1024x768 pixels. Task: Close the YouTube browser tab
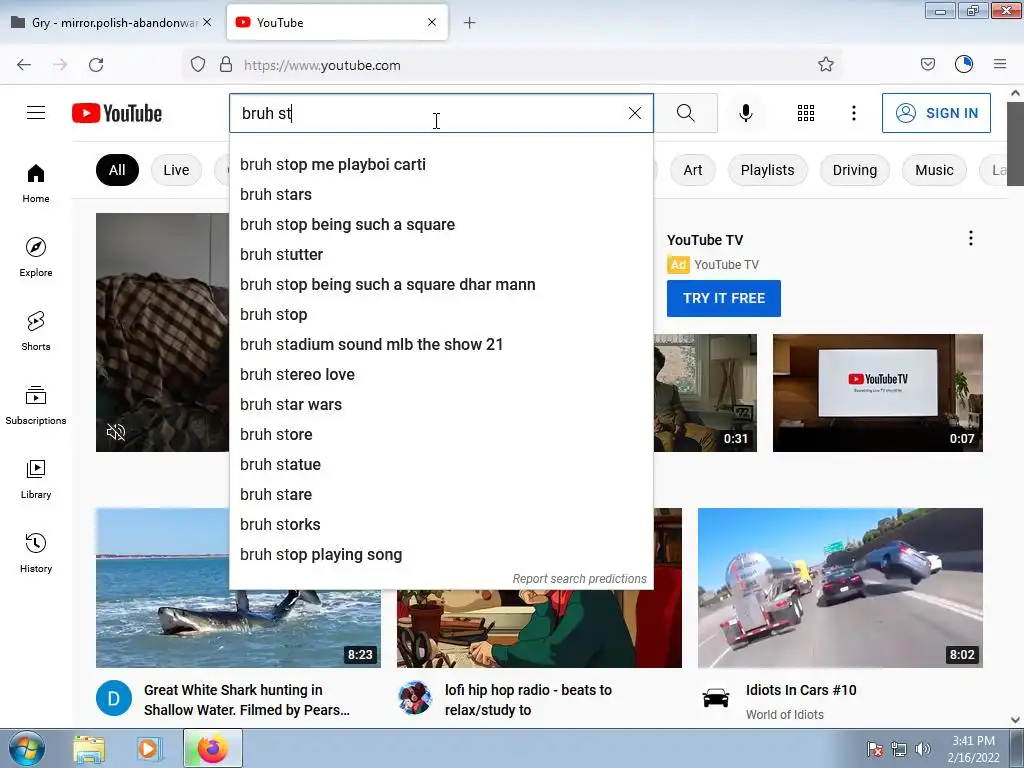click(432, 22)
